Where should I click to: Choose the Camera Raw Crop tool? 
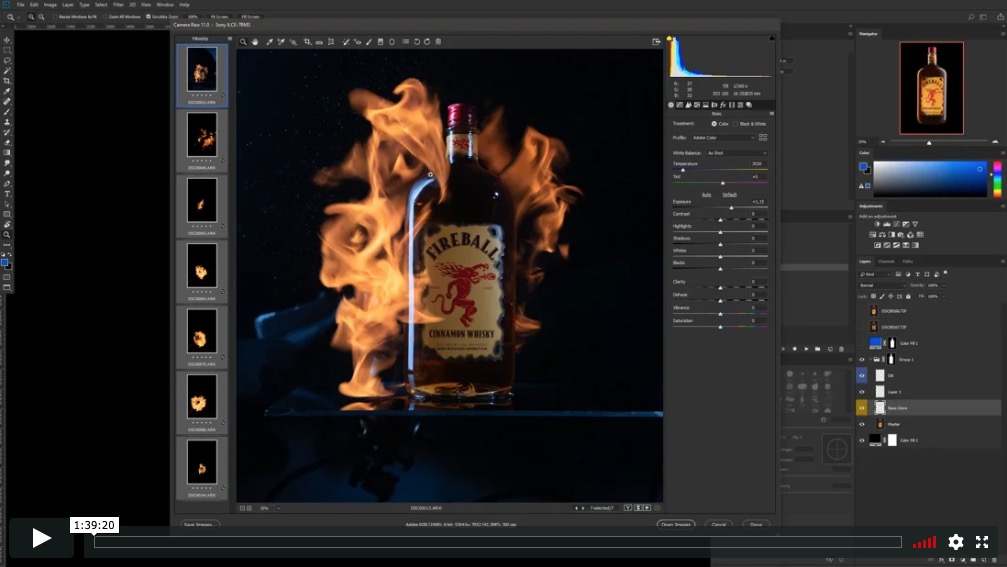(307, 42)
